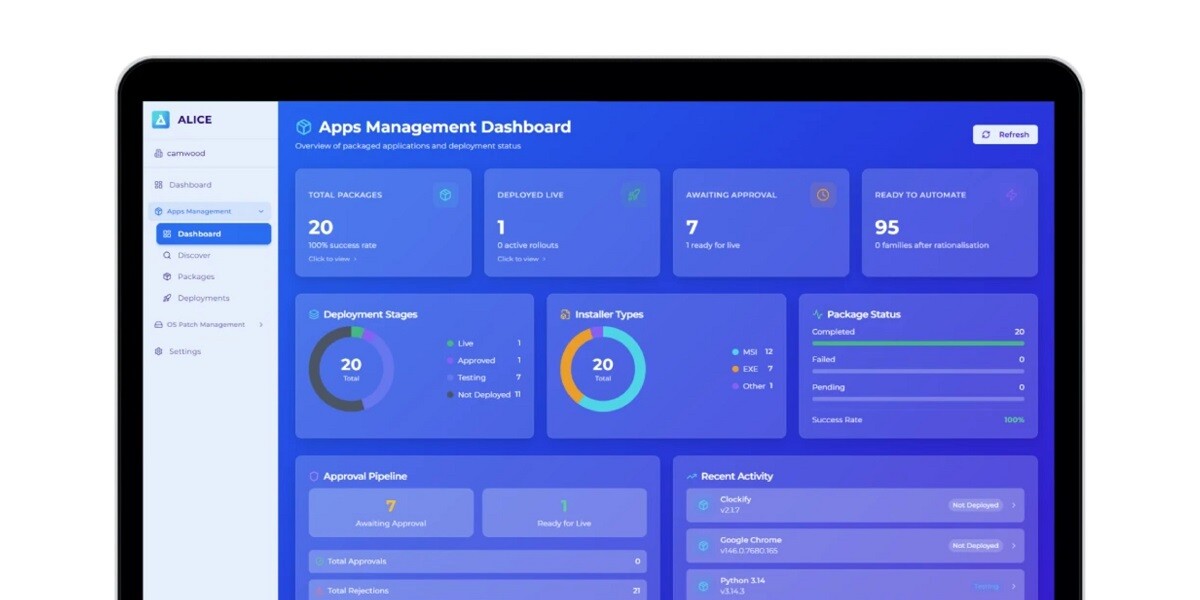Image resolution: width=1200 pixels, height=600 pixels.
Task: Follow the Click to view link on Total Packages
Action: (332, 259)
